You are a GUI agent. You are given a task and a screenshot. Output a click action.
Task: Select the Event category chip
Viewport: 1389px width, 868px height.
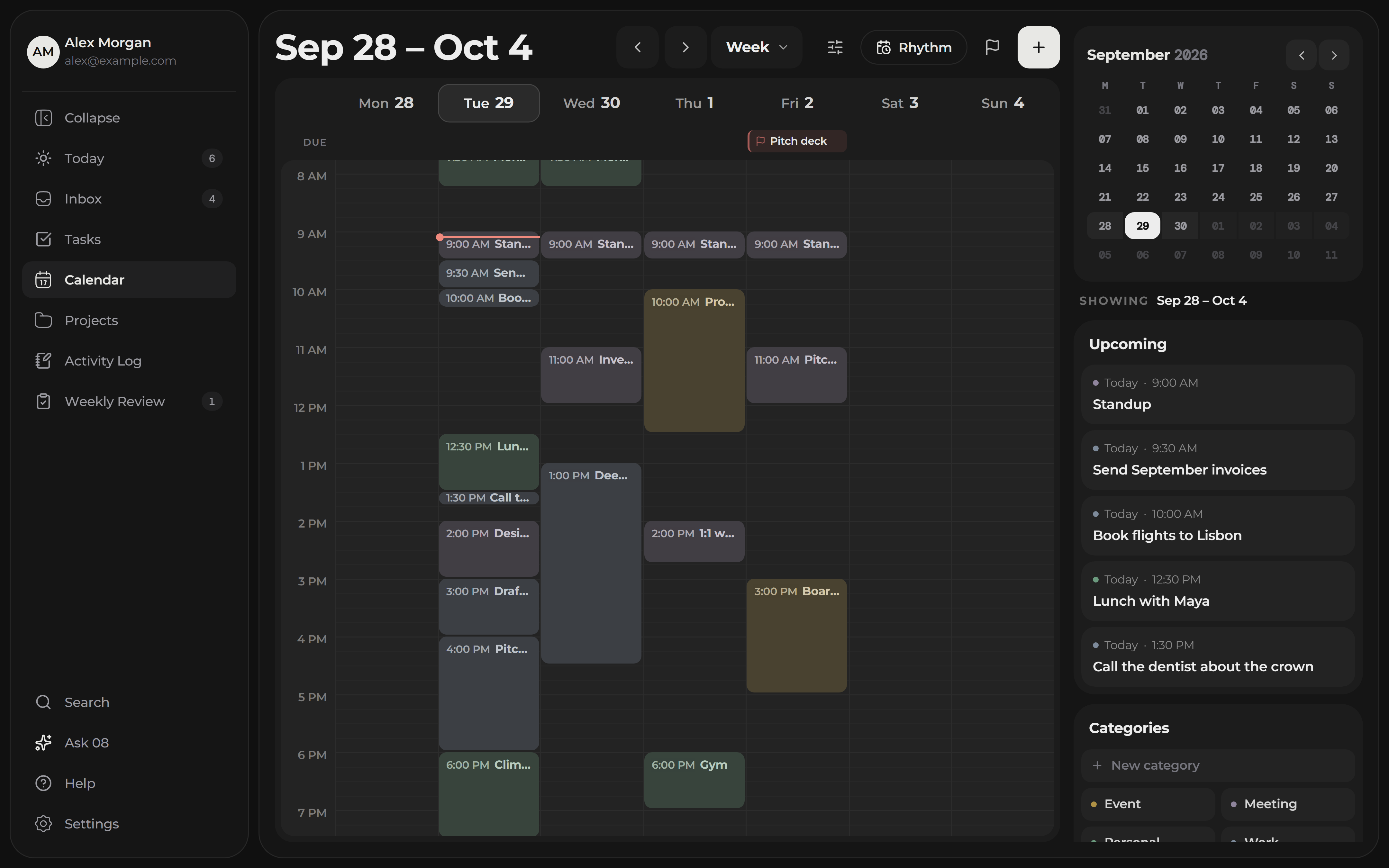coord(1148,804)
